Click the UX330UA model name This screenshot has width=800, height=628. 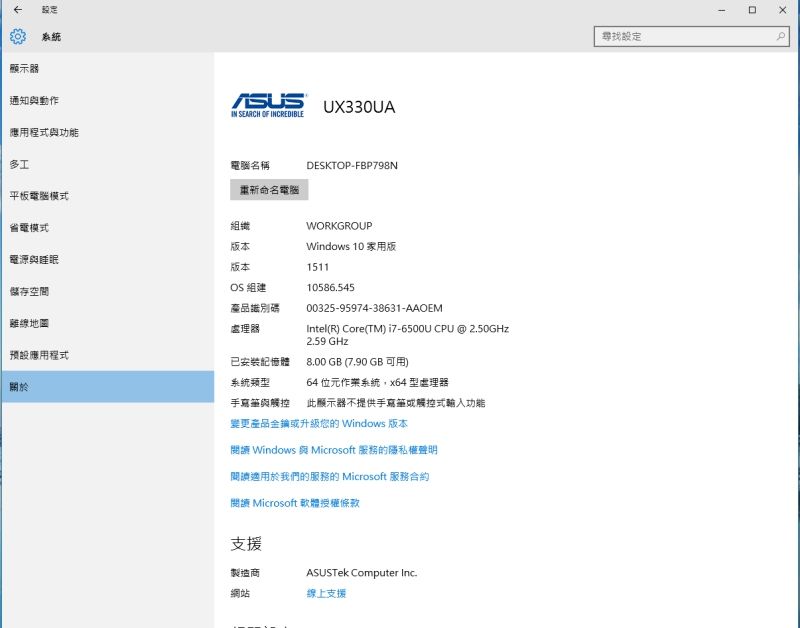(359, 107)
